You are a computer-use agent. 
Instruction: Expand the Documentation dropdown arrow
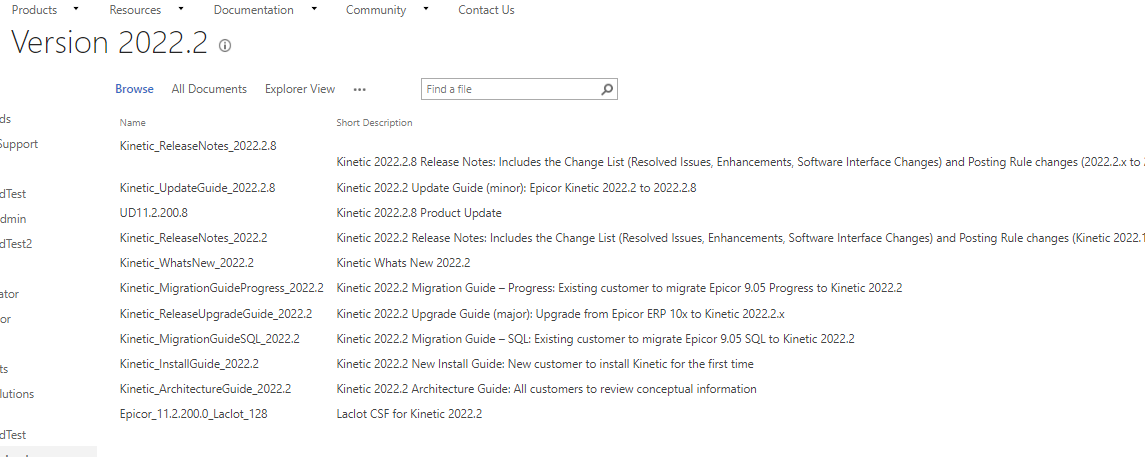[x=314, y=9]
